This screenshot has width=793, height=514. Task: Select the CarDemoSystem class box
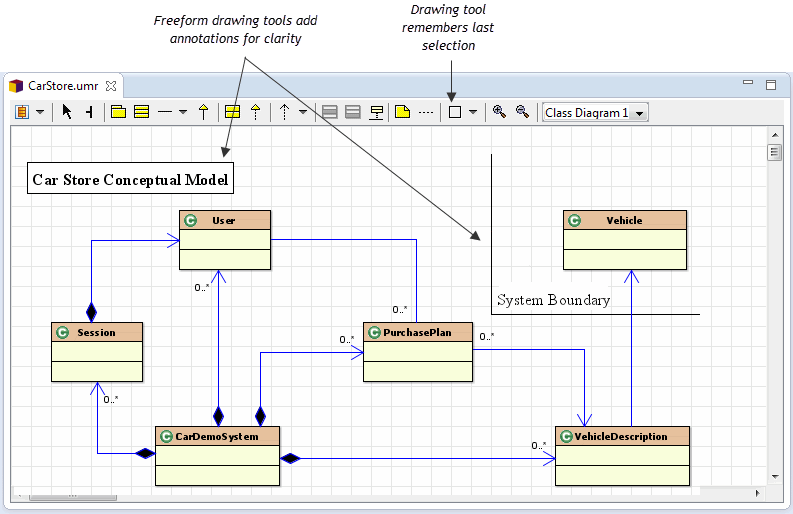click(217, 455)
